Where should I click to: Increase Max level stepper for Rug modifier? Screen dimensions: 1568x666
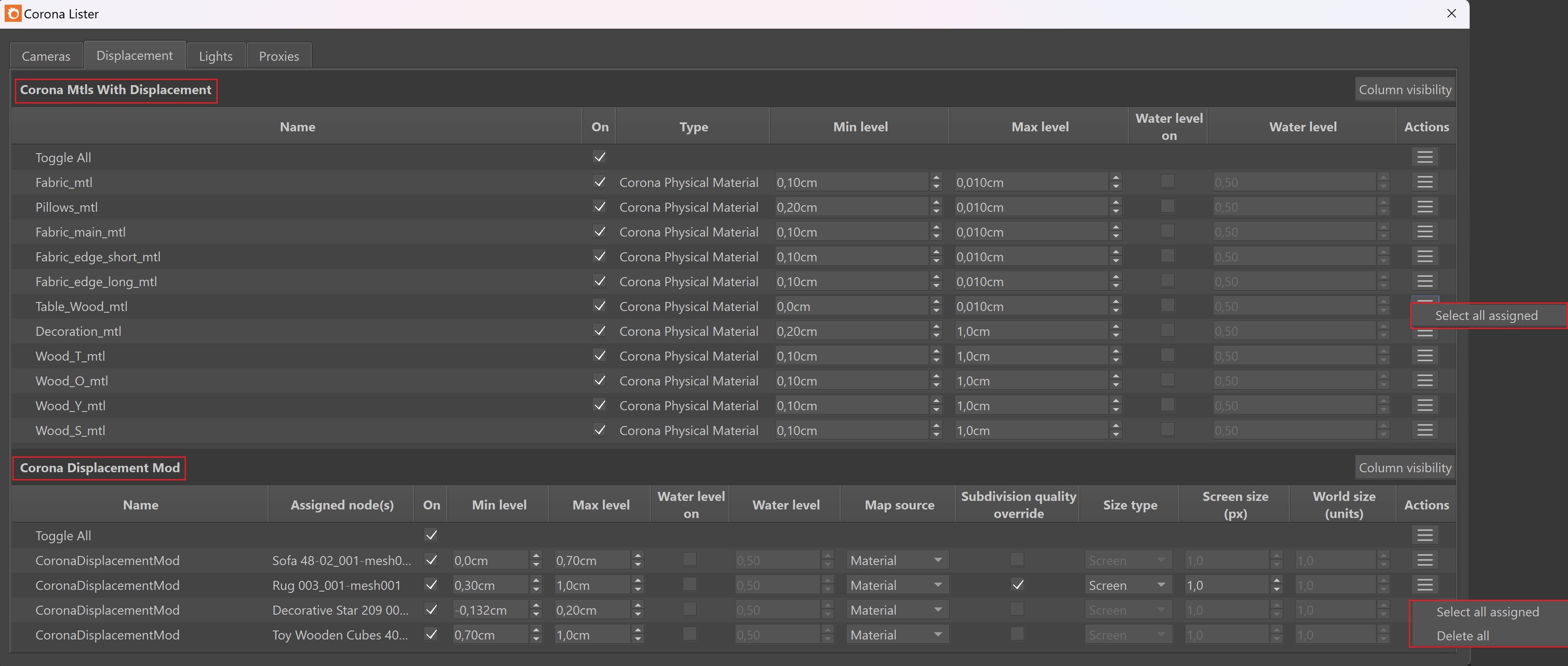click(637, 581)
